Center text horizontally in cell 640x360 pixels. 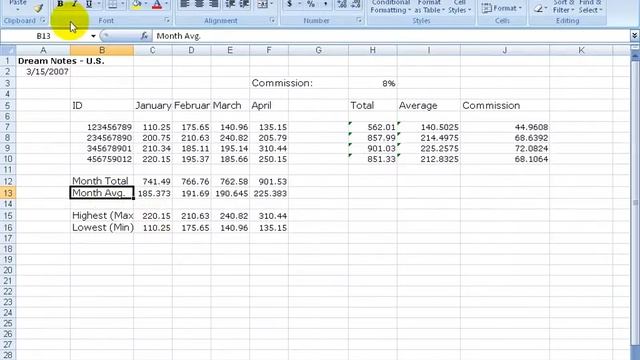pos(199,4)
